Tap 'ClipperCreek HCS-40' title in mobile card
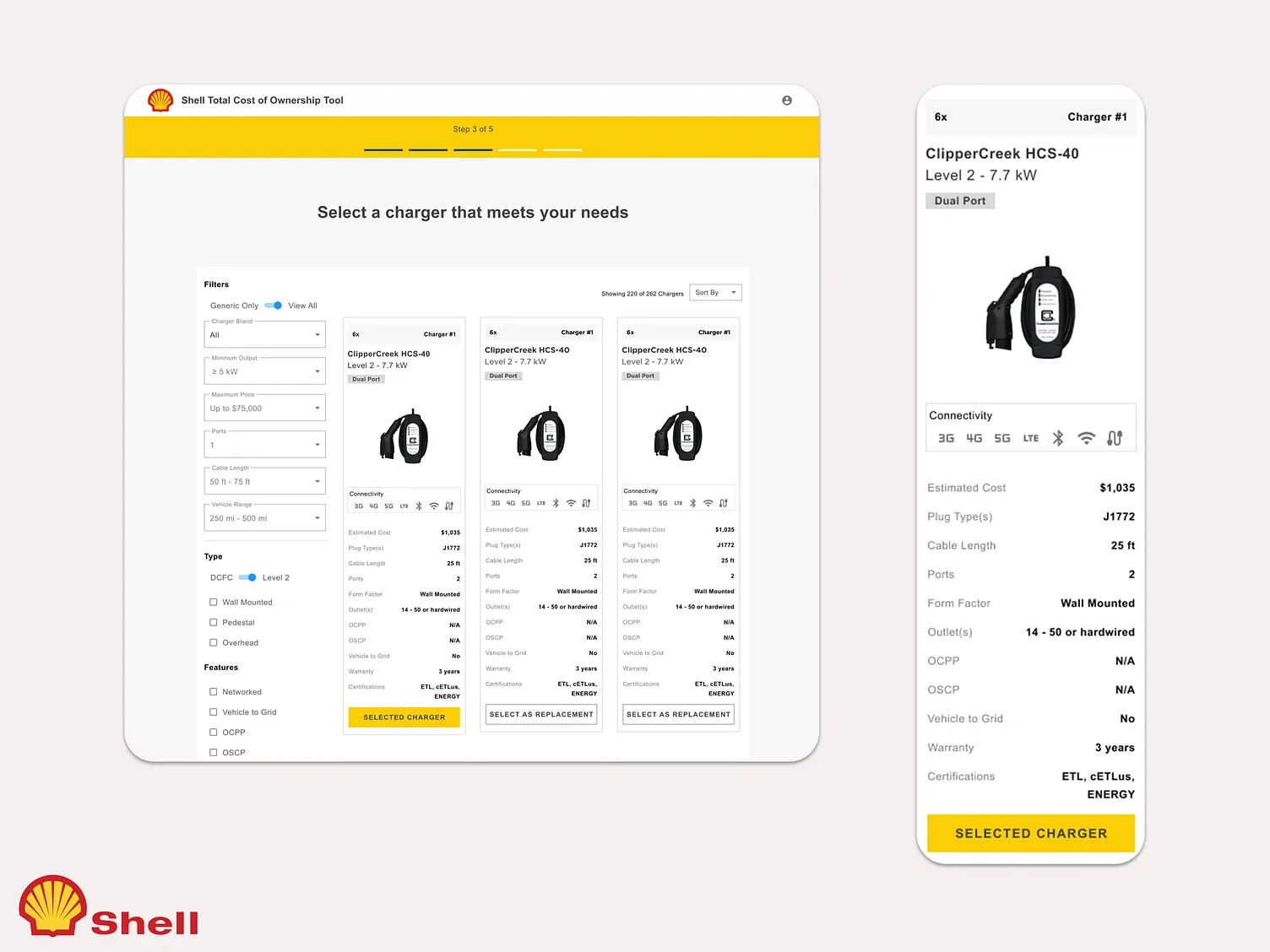This screenshot has height=952, width=1270. pyautogui.click(x=1002, y=154)
